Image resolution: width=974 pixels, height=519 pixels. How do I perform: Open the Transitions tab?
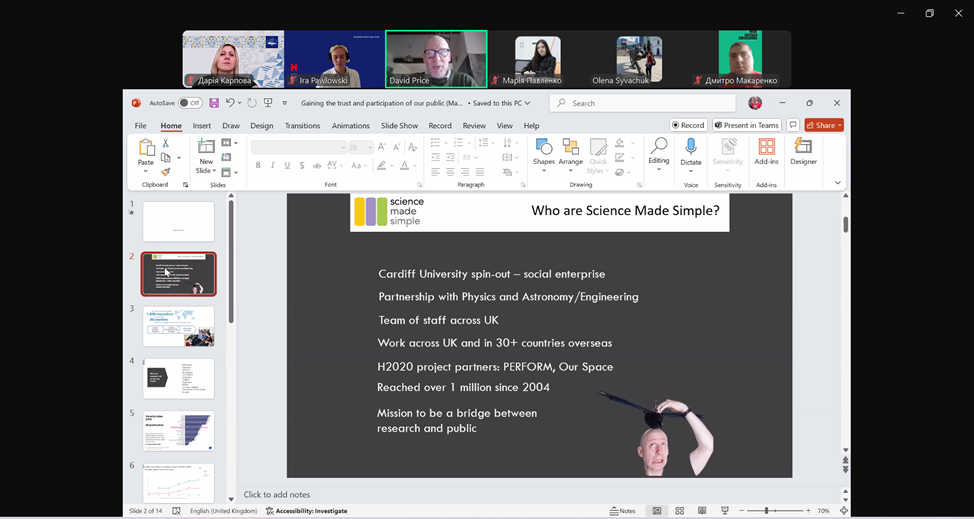pos(303,125)
